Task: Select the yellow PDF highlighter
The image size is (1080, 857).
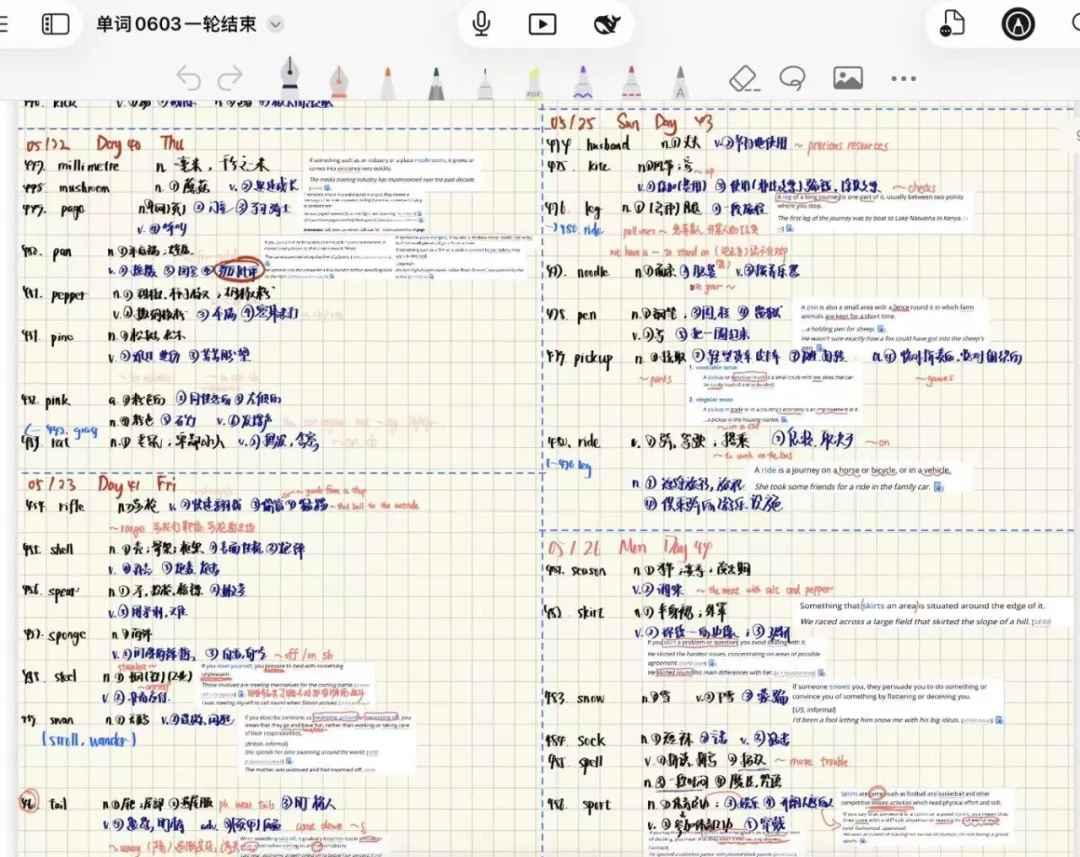Action: [x=534, y=83]
